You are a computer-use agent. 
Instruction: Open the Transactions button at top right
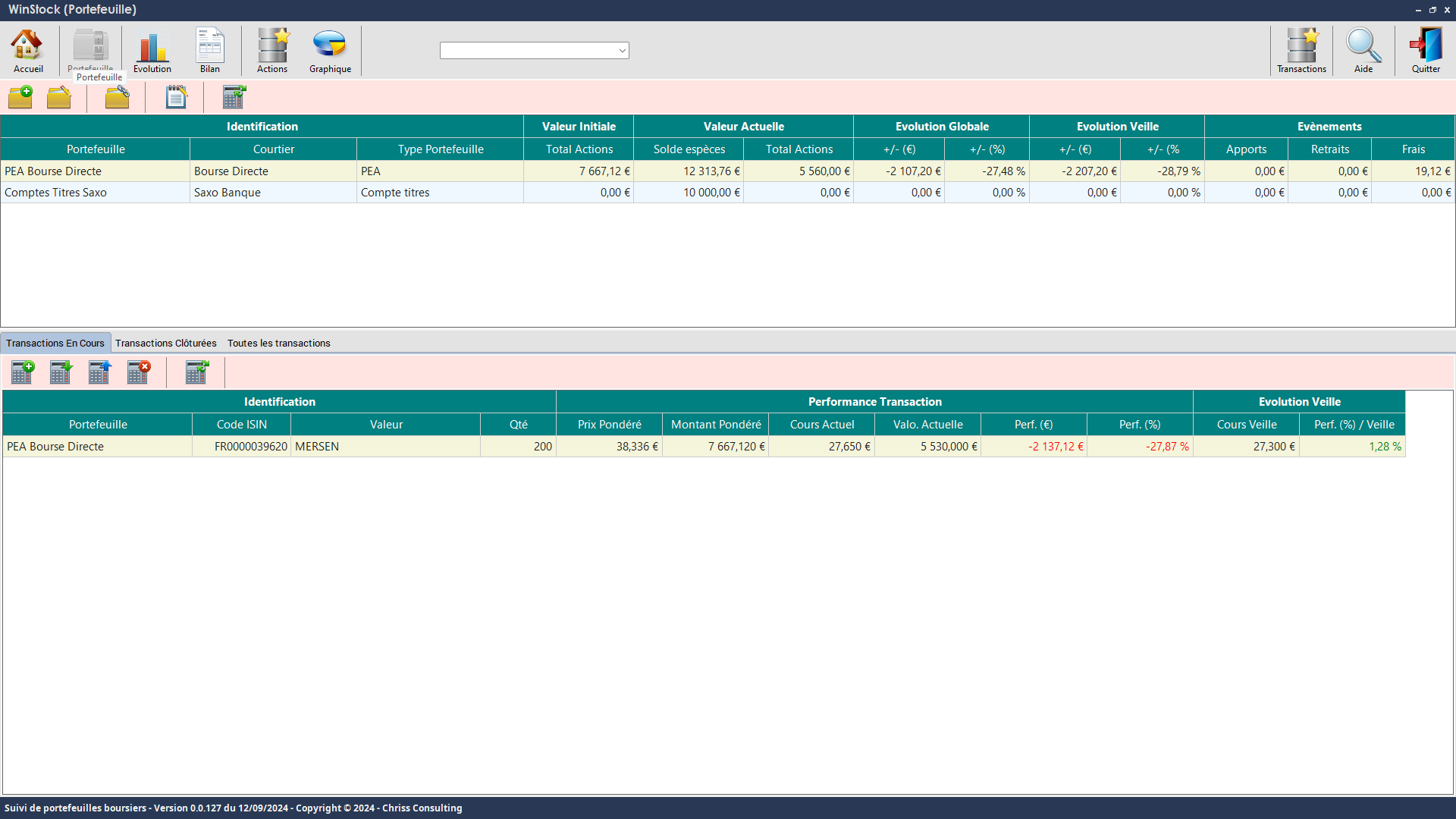coord(1301,51)
